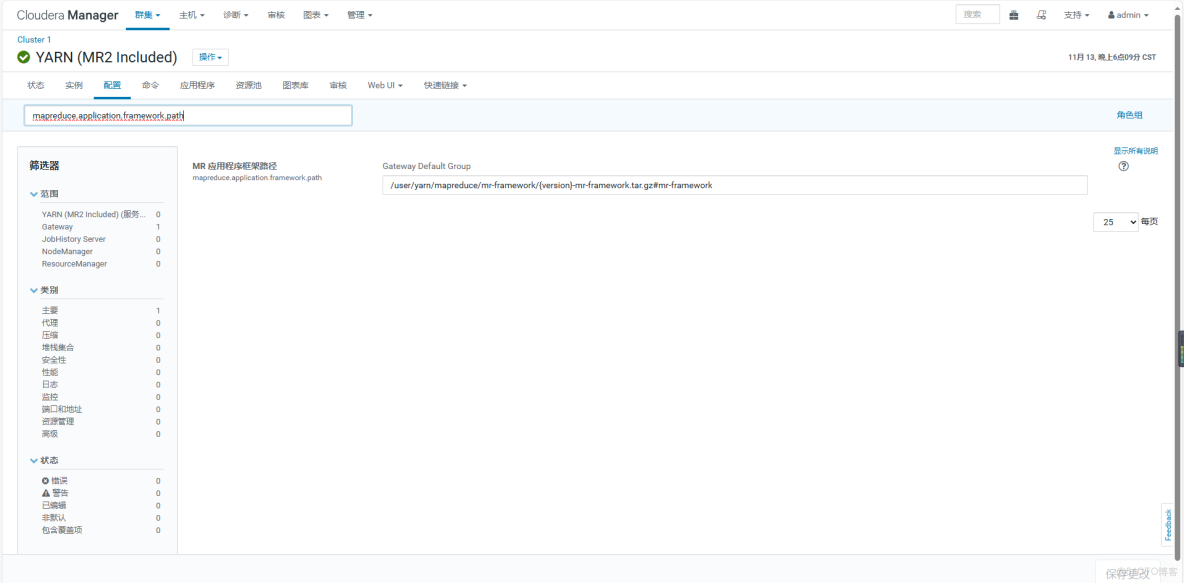
Task: Switch to the 实例 tab
Action: 73,85
